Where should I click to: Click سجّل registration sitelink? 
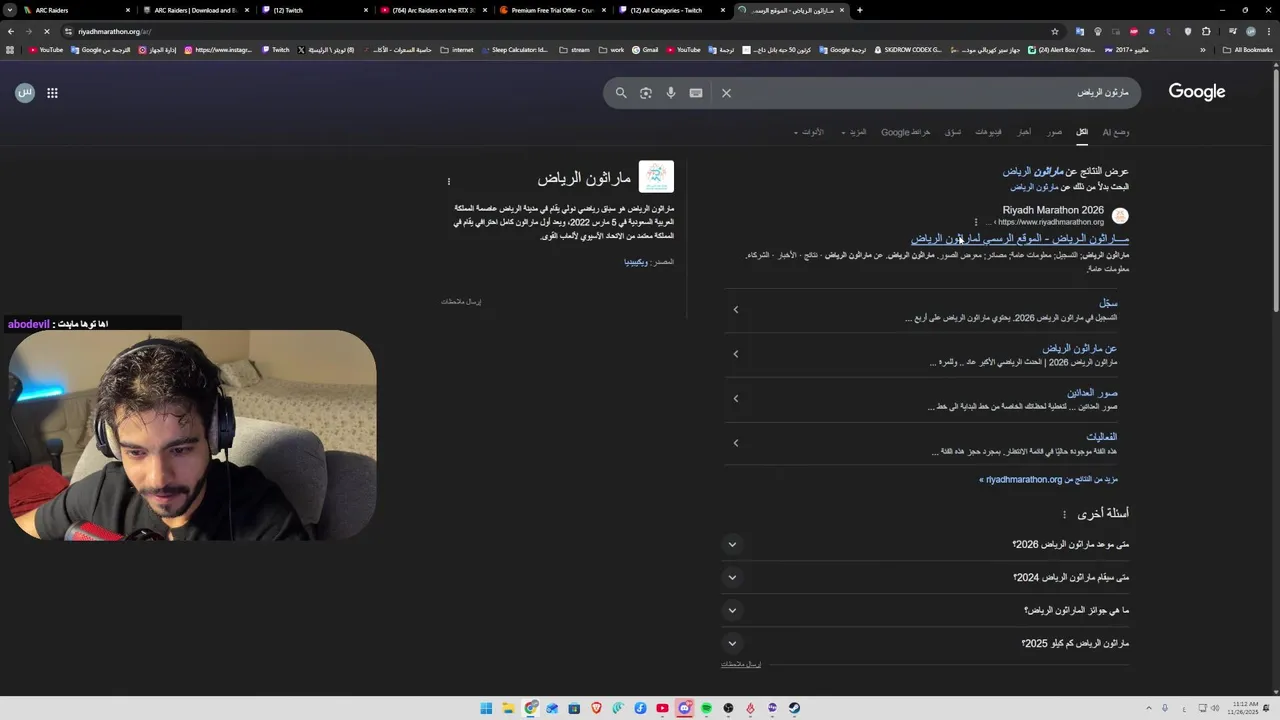click(1108, 303)
